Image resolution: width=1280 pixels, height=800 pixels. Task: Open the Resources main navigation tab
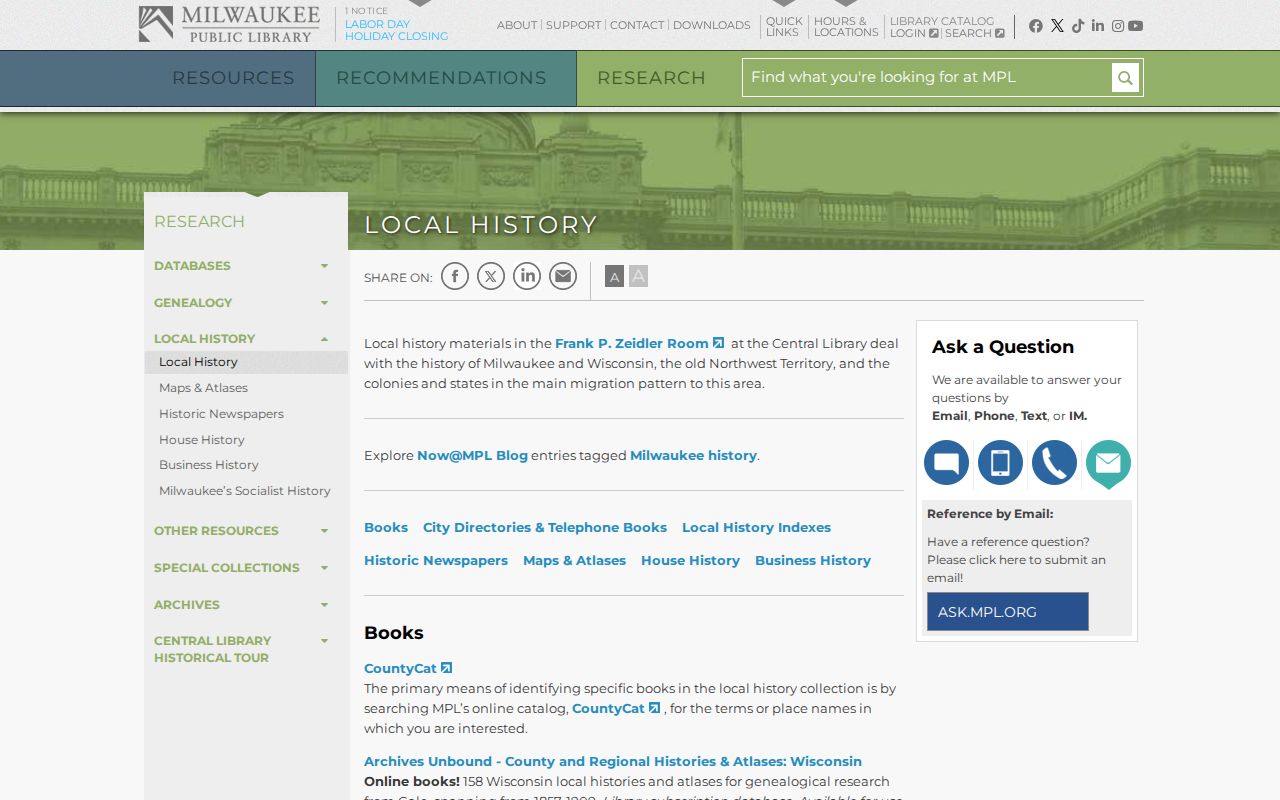(233, 78)
